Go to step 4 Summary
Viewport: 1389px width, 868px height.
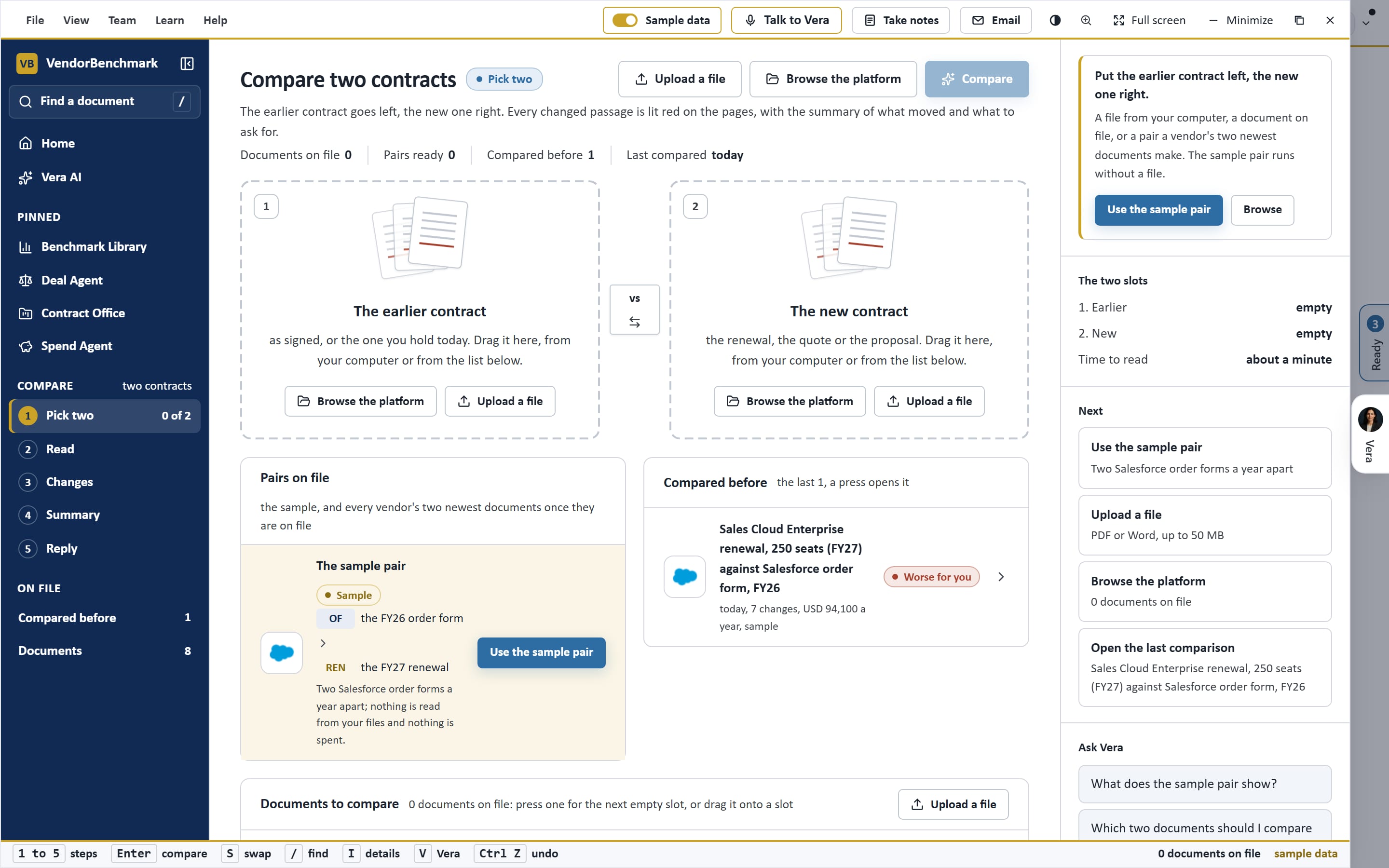click(x=105, y=515)
